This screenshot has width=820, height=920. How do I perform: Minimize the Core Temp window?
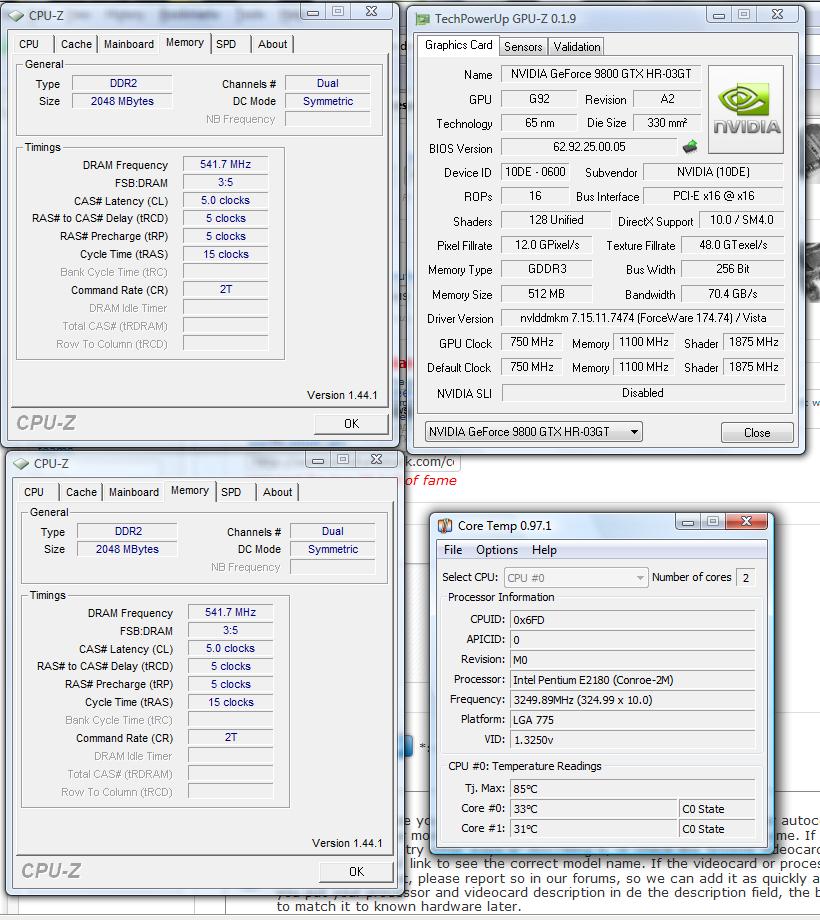(x=689, y=521)
